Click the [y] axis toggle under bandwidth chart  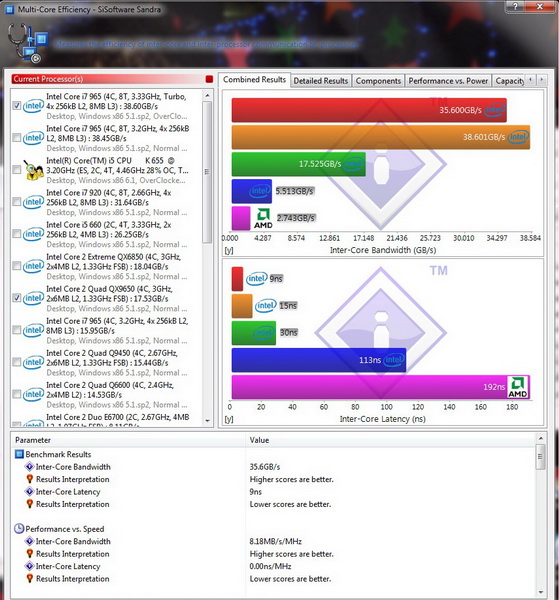[x=228, y=251]
